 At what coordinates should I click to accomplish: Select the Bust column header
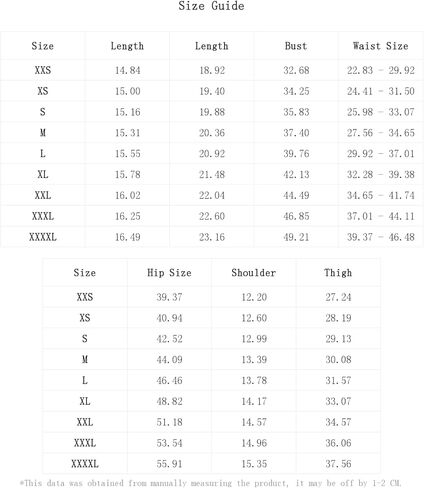pyautogui.click(x=296, y=46)
